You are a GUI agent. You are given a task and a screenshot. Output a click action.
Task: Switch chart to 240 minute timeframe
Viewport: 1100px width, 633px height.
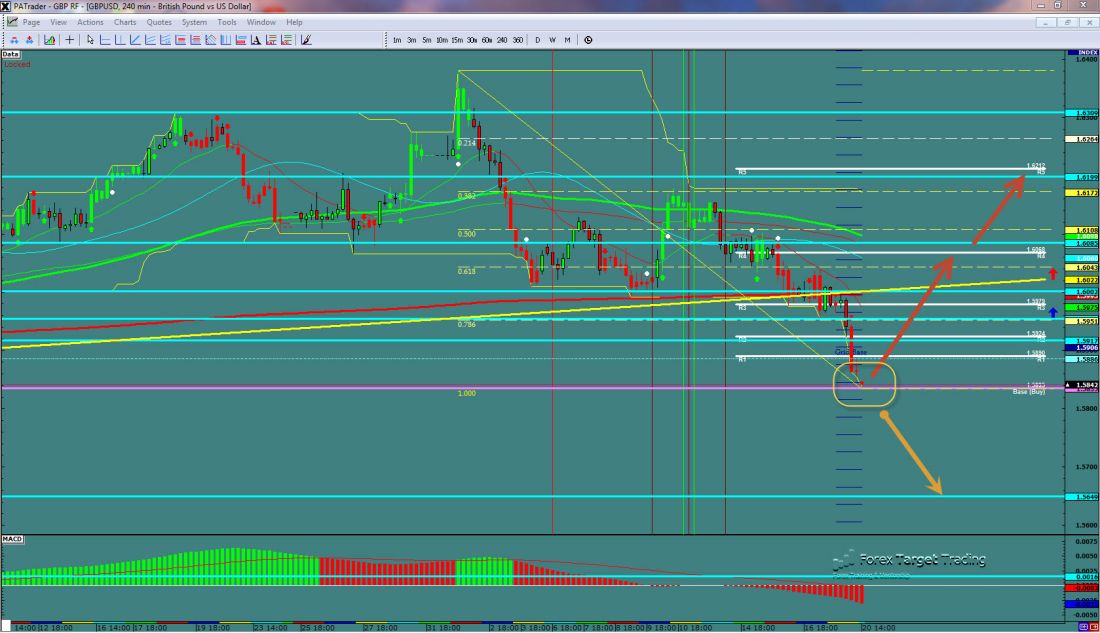(x=503, y=40)
